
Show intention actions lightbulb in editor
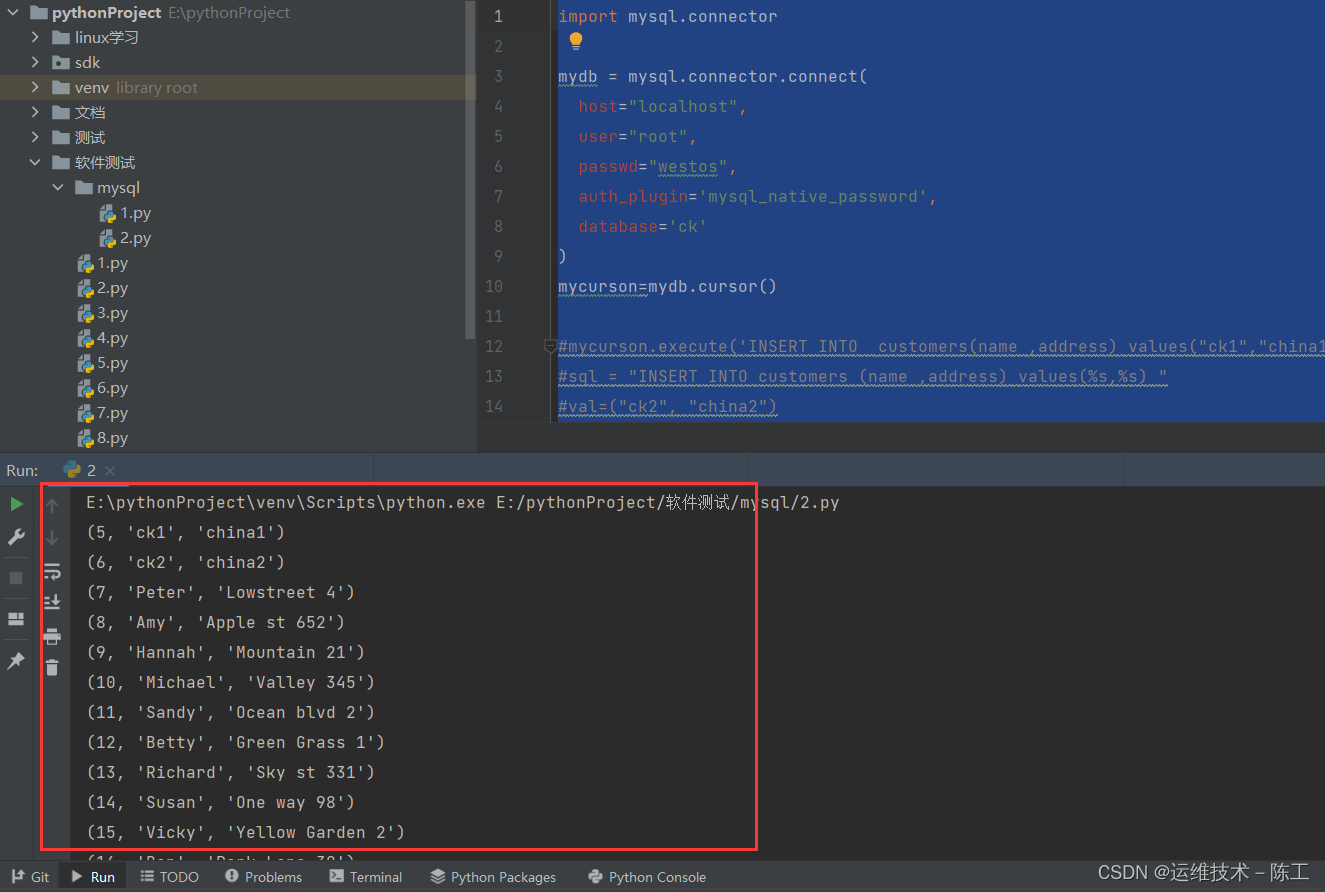[x=576, y=41]
